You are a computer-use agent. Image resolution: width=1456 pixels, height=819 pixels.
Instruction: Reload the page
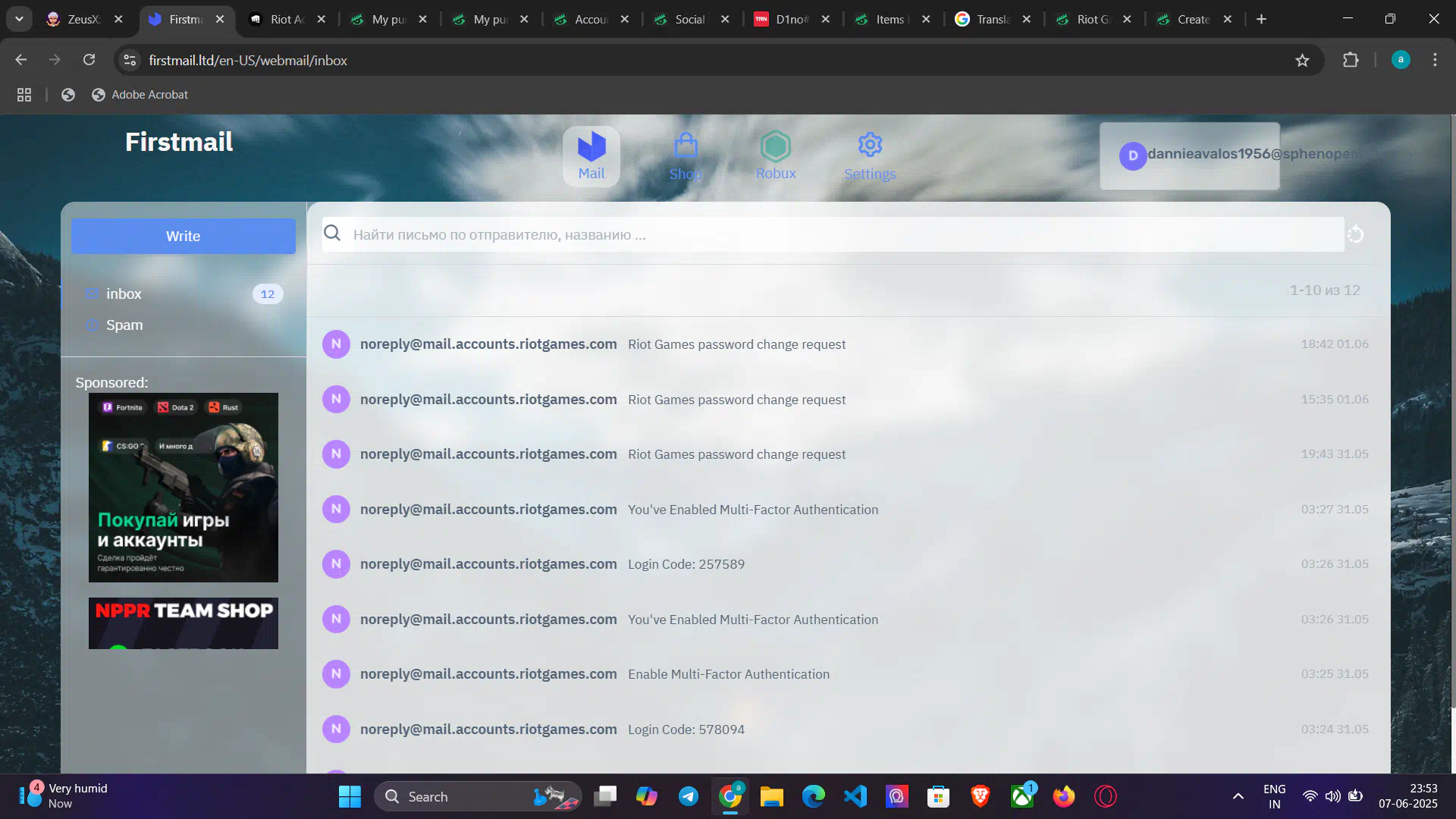click(89, 60)
